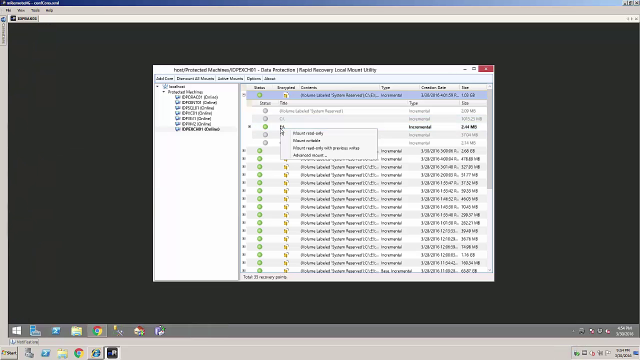Click encryption lock icon in 37.52 MB row
This screenshot has height=360, width=640.
click(x=286, y=183)
